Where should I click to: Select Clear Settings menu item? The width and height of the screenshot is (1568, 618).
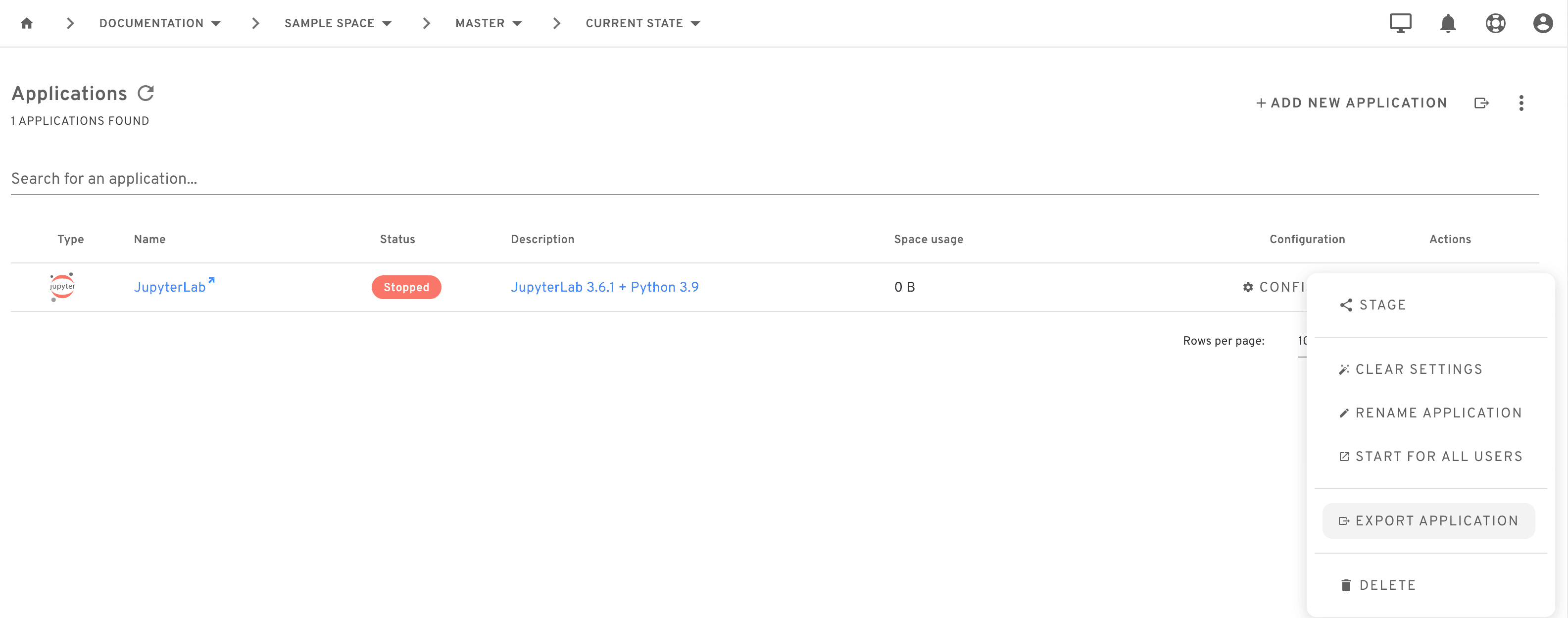(x=1410, y=369)
